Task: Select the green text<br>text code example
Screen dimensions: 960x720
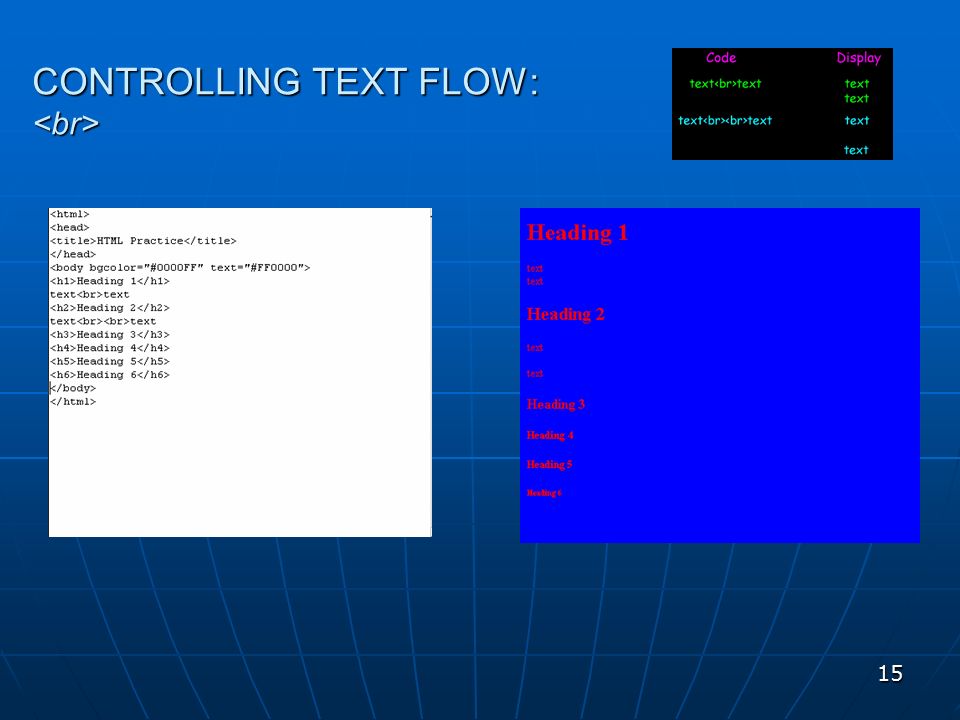Action: 725,83
